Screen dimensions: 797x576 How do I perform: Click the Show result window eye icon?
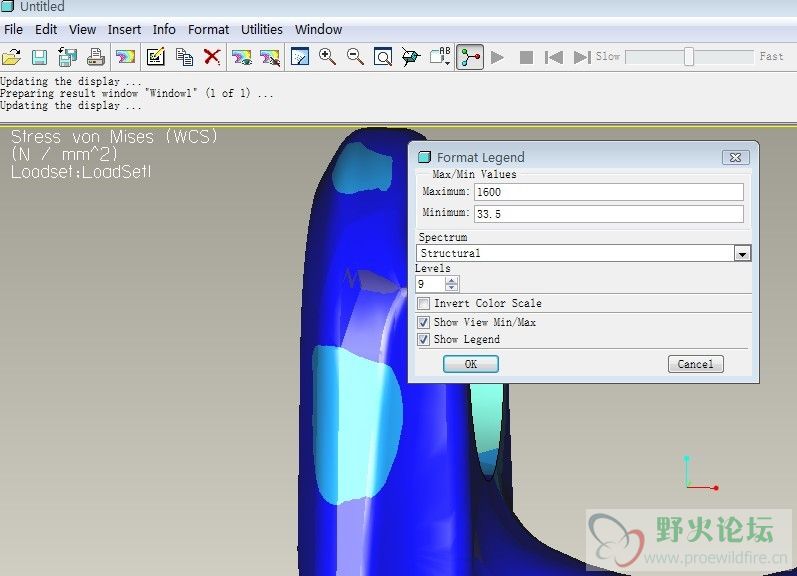241,56
